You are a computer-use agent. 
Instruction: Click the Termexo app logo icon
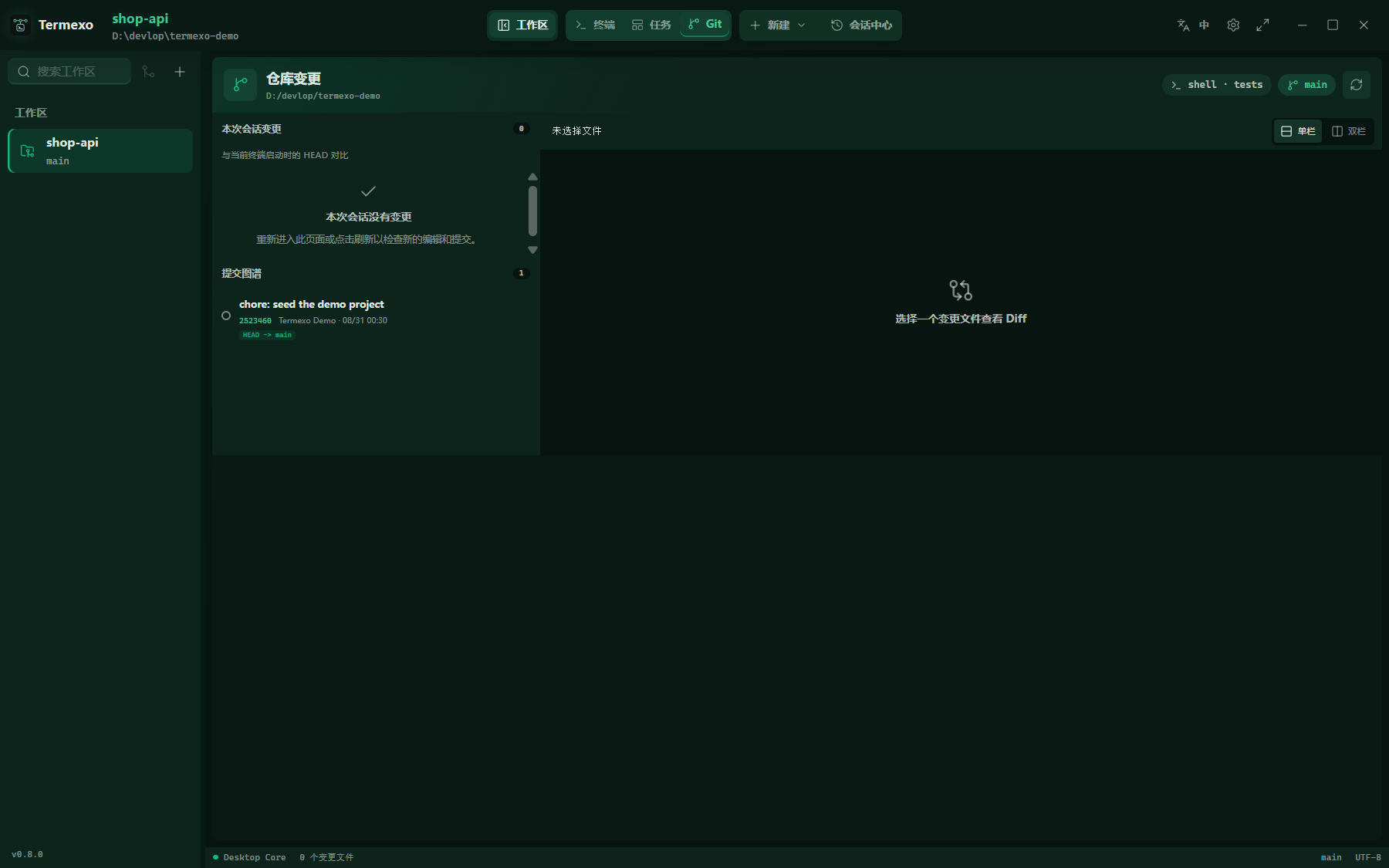[x=21, y=25]
